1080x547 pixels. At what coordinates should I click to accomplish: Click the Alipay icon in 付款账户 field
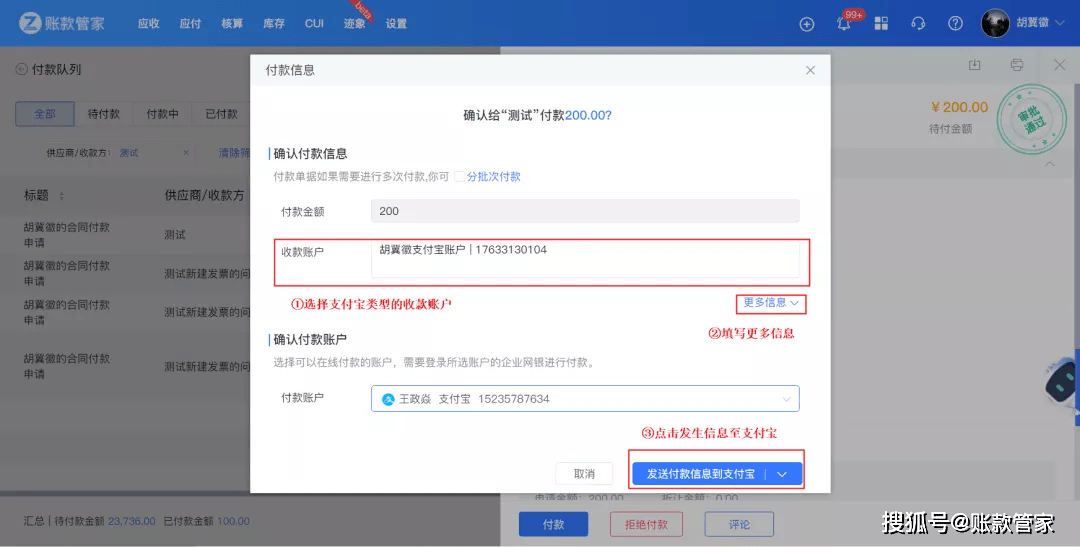pos(388,400)
